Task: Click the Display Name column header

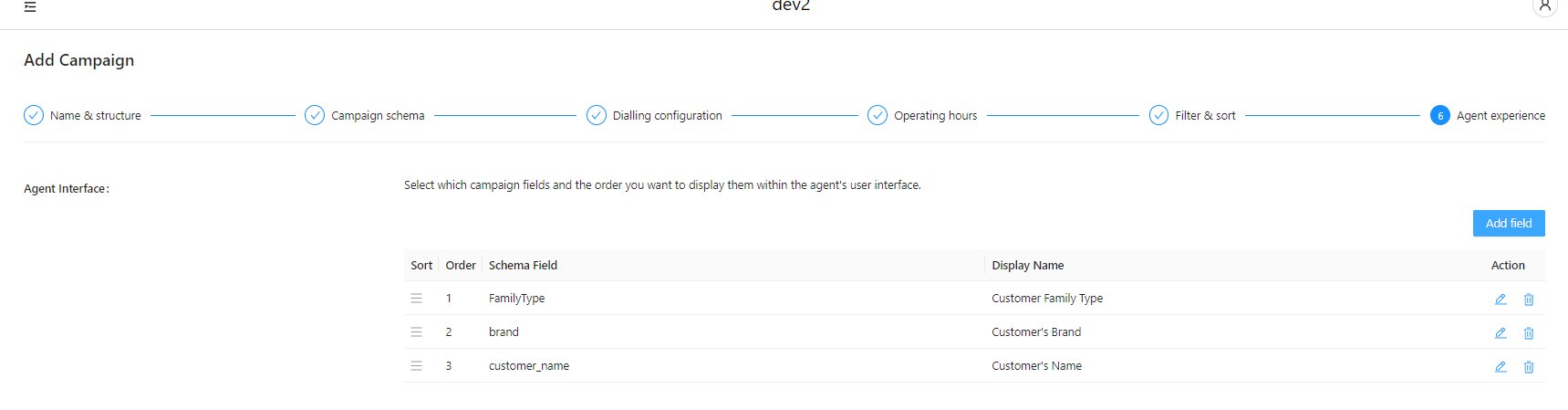Action: tap(1028, 266)
